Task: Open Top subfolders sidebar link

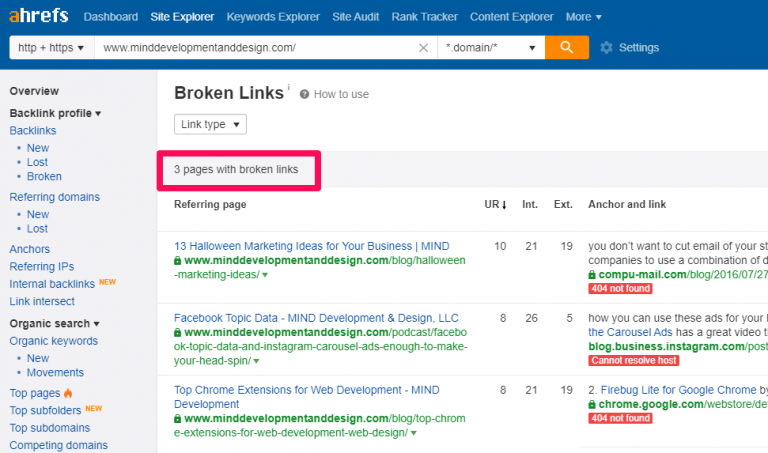Action: 45,410
